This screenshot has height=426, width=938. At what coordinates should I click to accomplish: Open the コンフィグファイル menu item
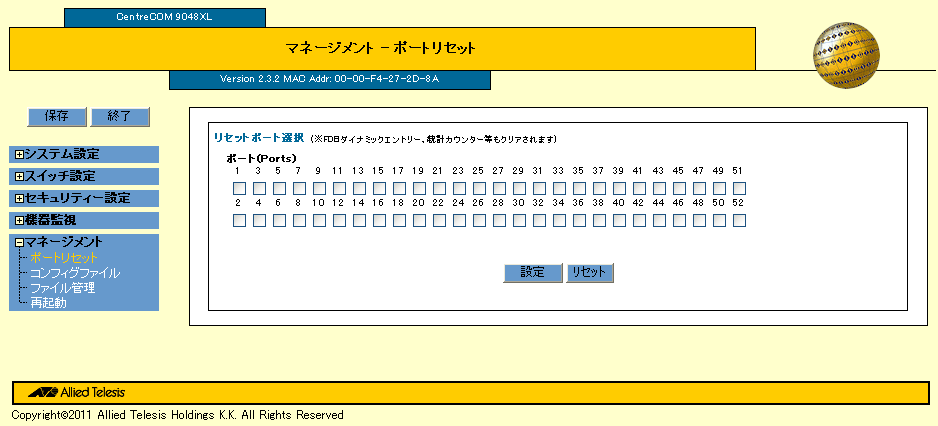tap(74, 273)
